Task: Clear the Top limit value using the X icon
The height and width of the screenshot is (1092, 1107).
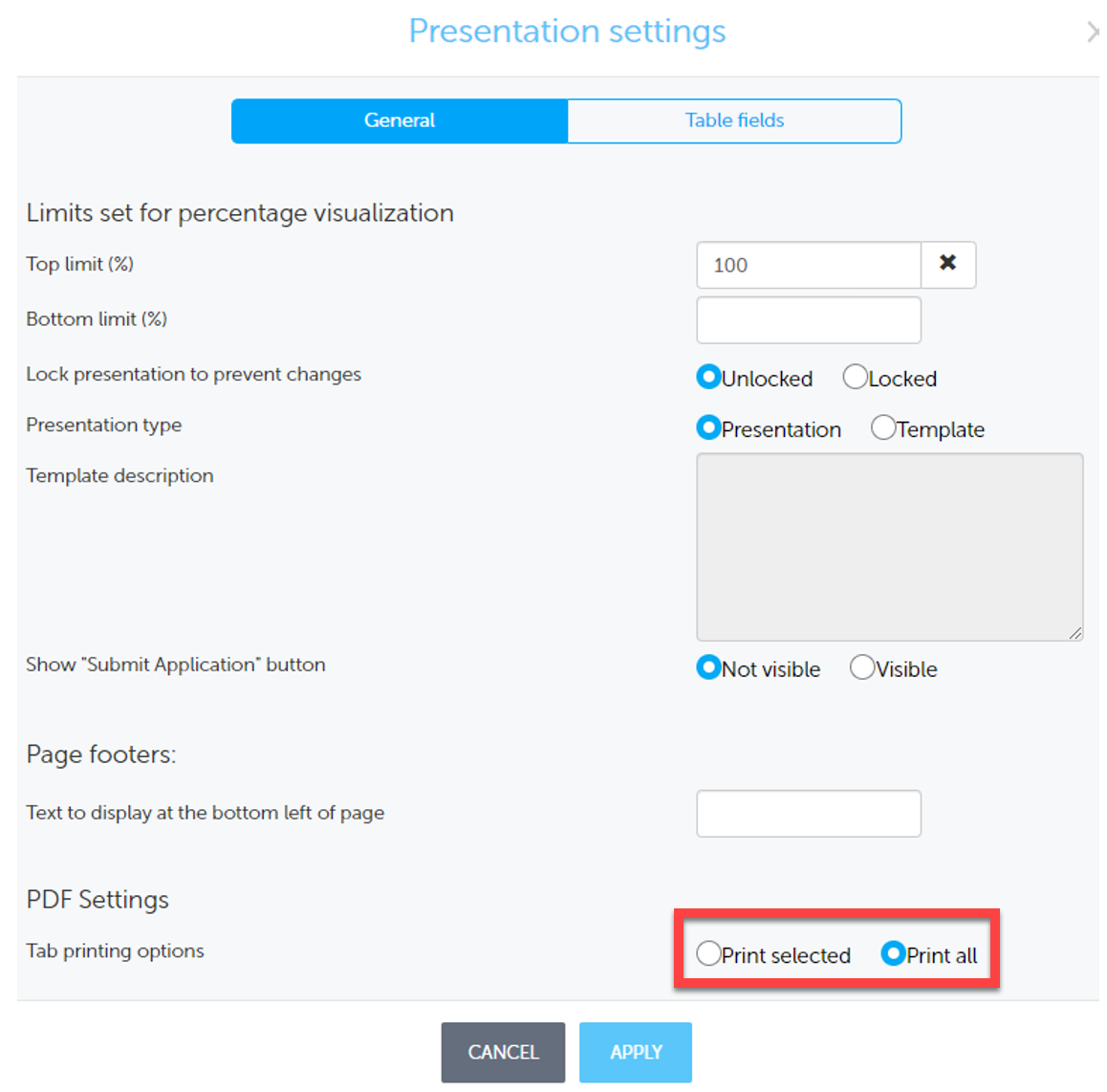Action: tap(947, 265)
